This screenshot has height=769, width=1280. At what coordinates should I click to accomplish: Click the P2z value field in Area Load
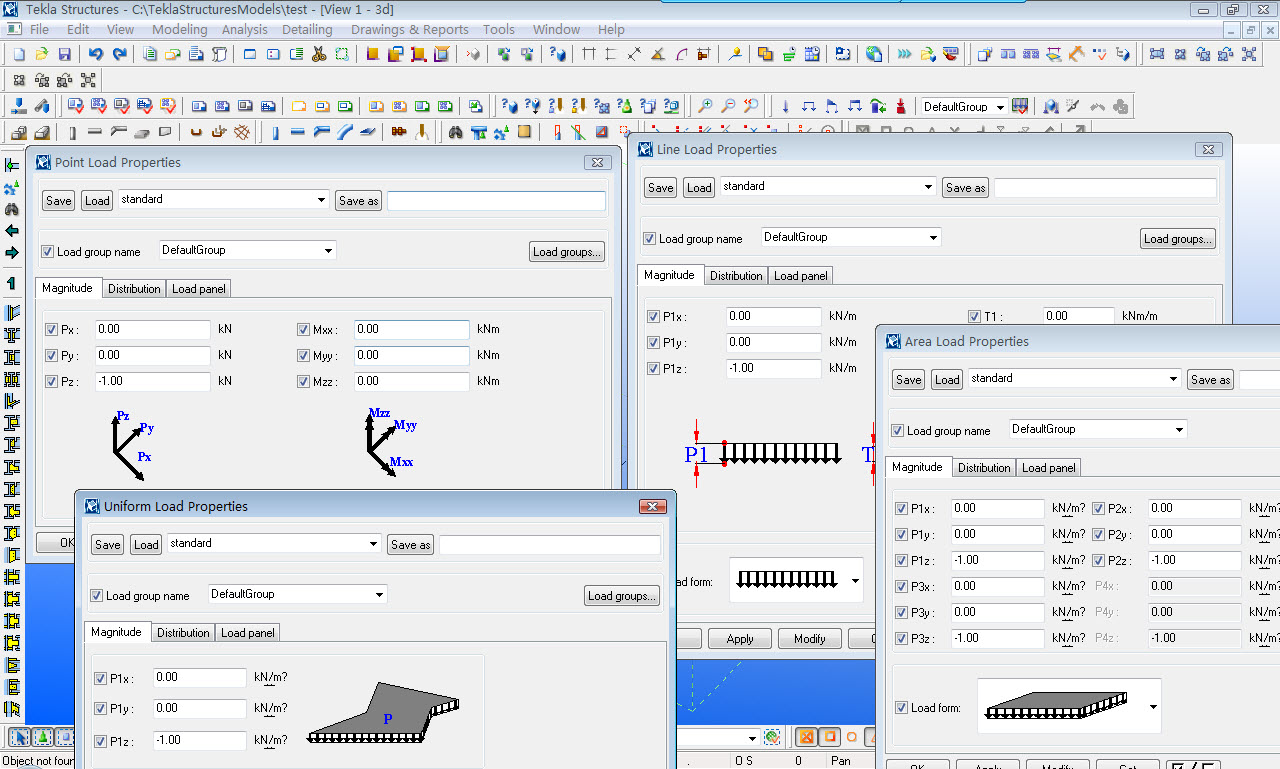point(1195,561)
